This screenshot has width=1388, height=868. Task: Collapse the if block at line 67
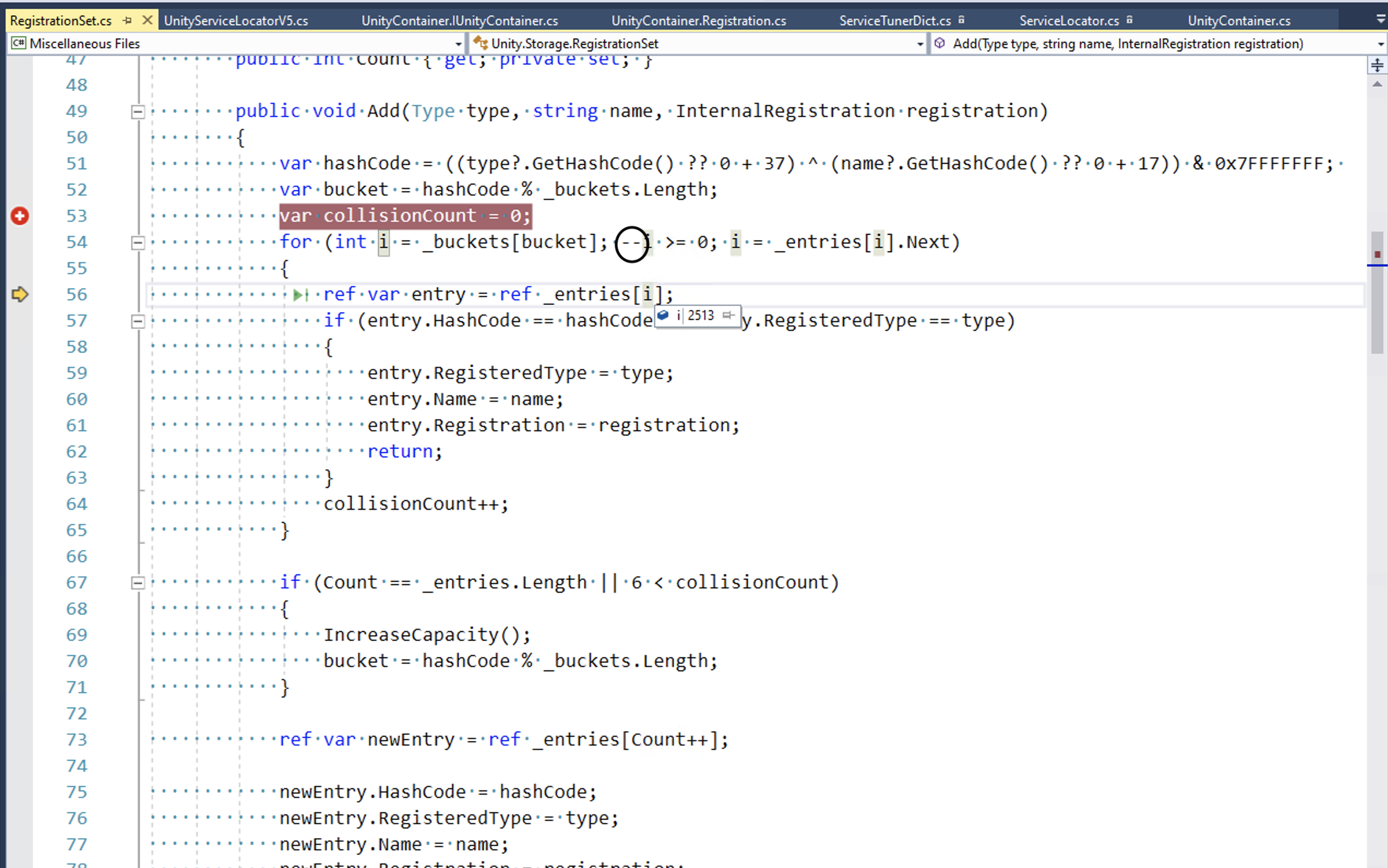138,582
